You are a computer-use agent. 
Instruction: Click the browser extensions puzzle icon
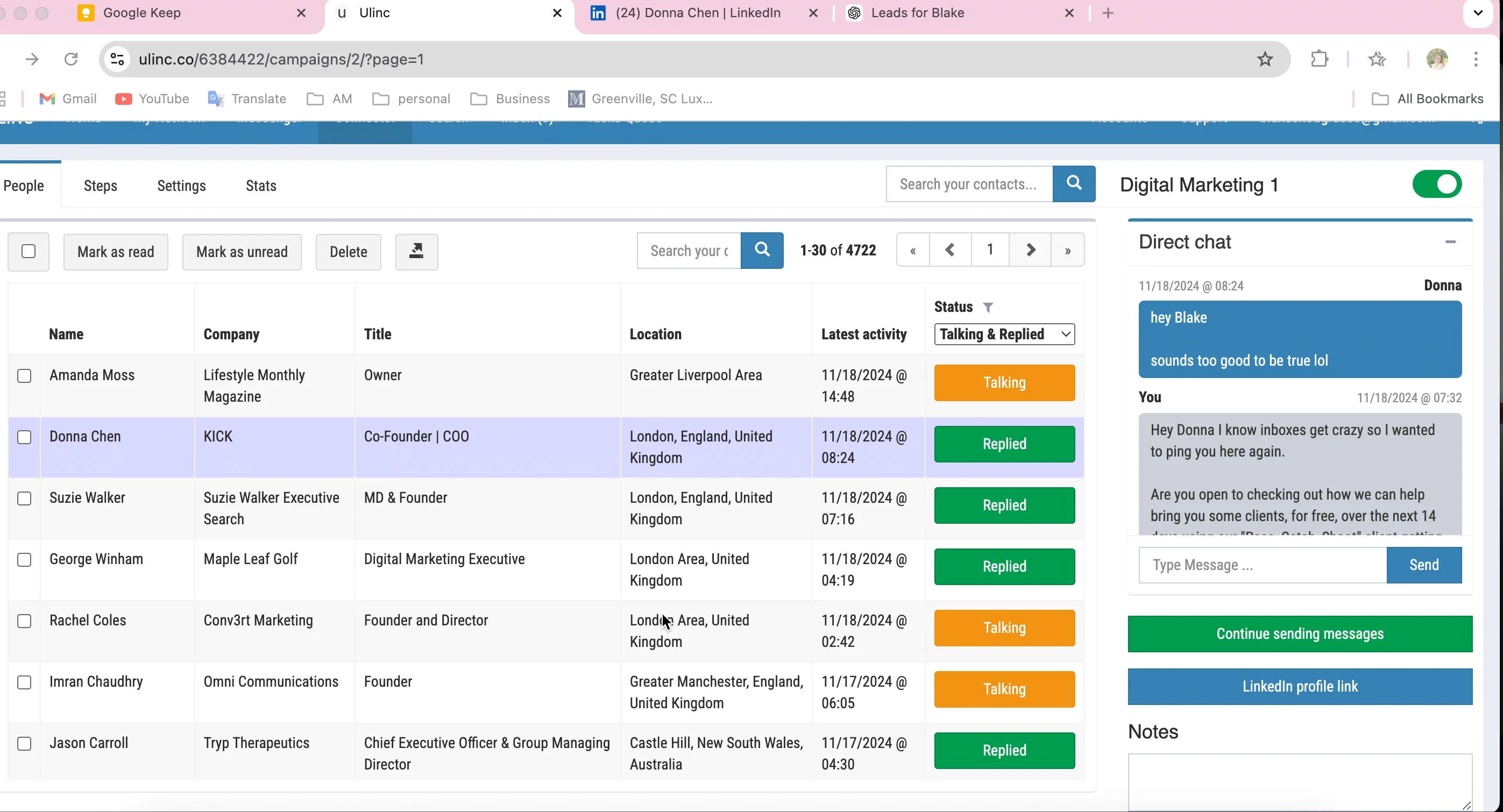point(1319,59)
